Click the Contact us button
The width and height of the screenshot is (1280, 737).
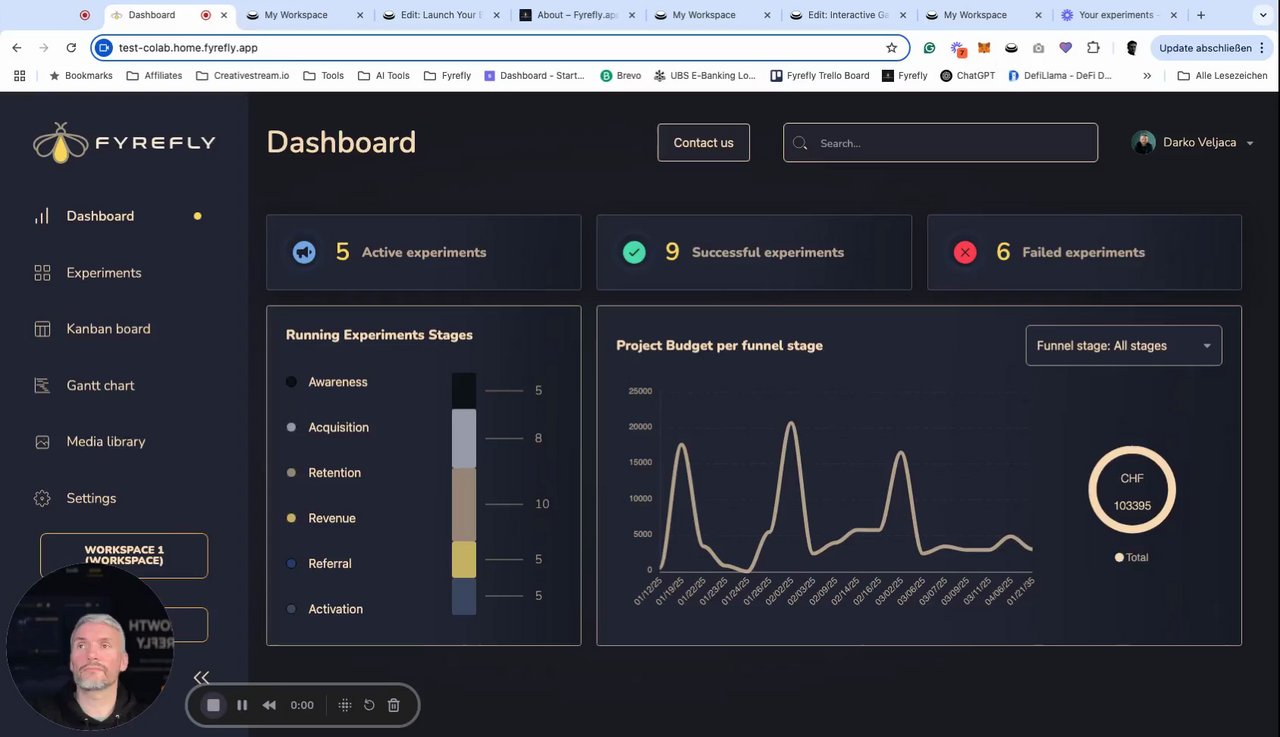[x=703, y=143]
